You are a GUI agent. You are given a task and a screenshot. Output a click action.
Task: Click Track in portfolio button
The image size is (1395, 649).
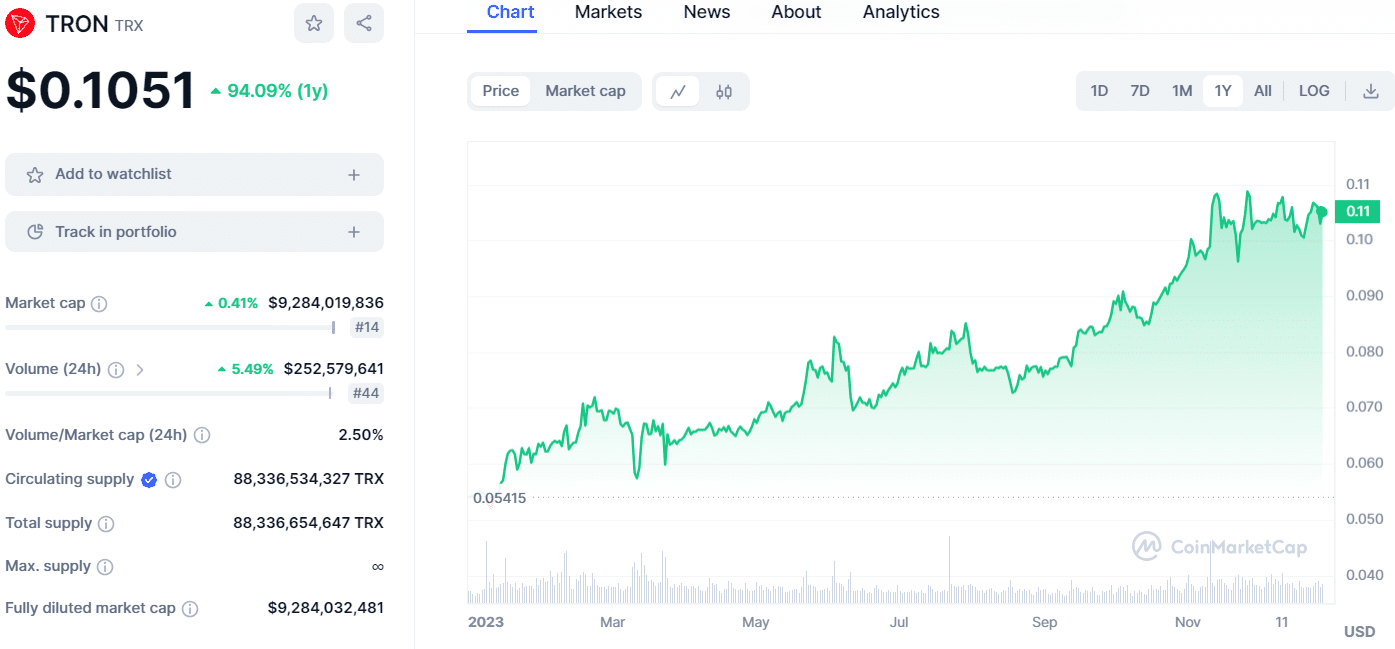point(194,232)
